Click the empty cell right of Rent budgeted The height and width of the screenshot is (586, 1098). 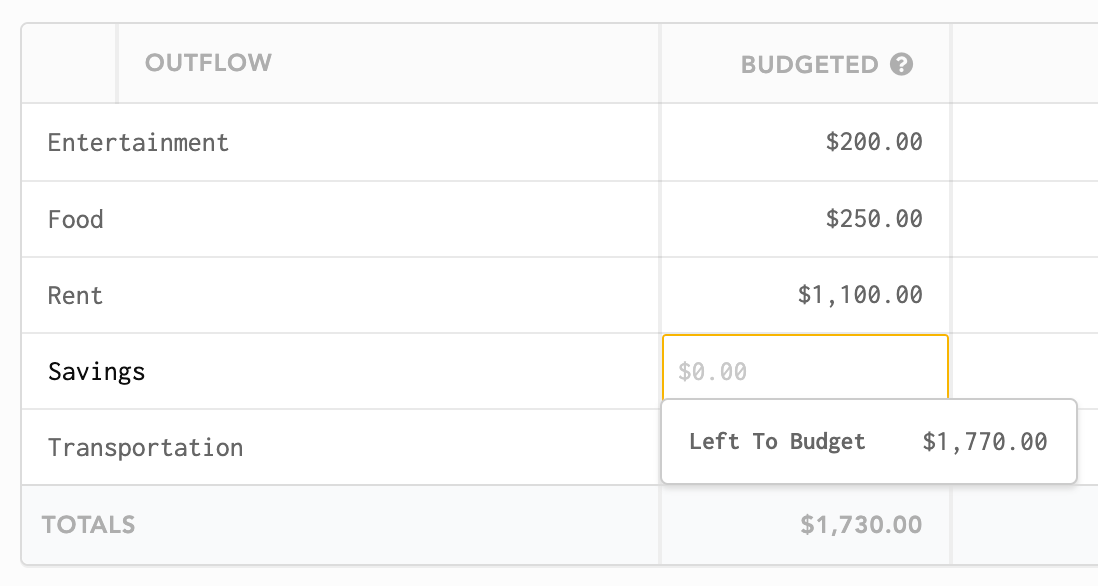[1025, 295]
